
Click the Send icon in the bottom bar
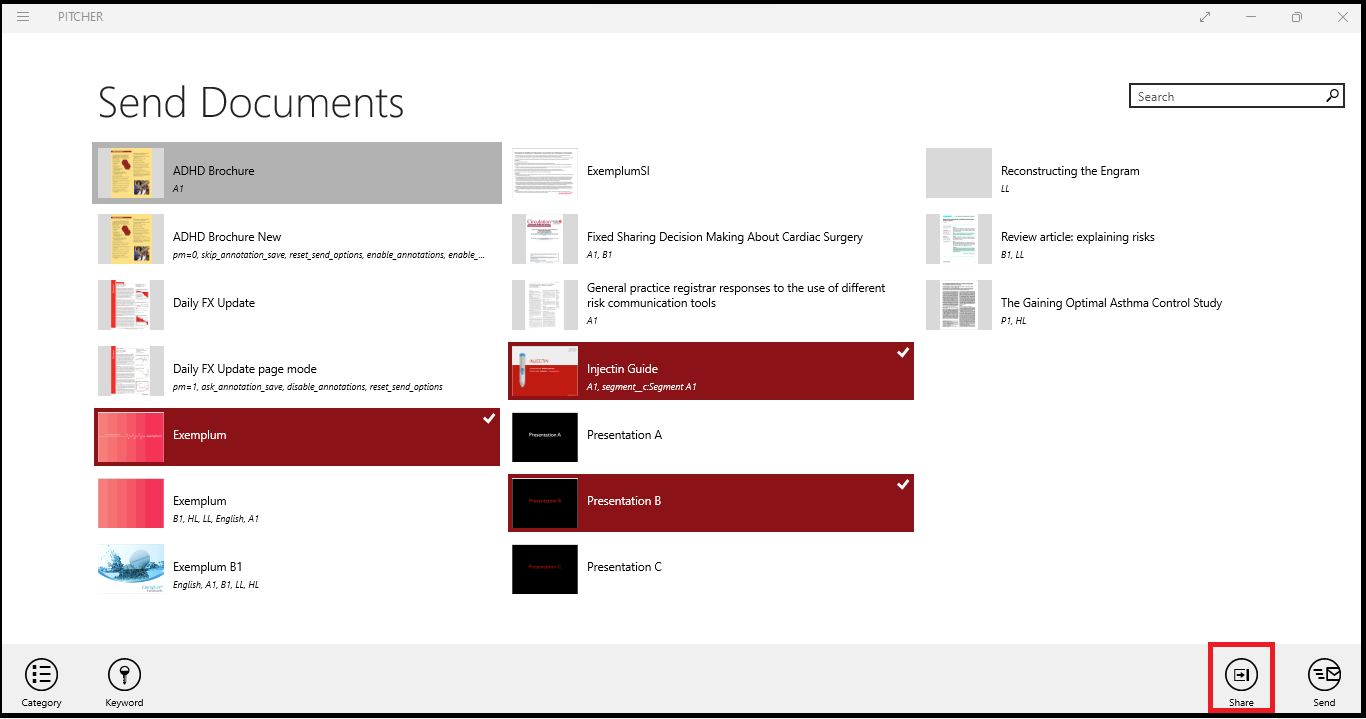click(x=1324, y=675)
